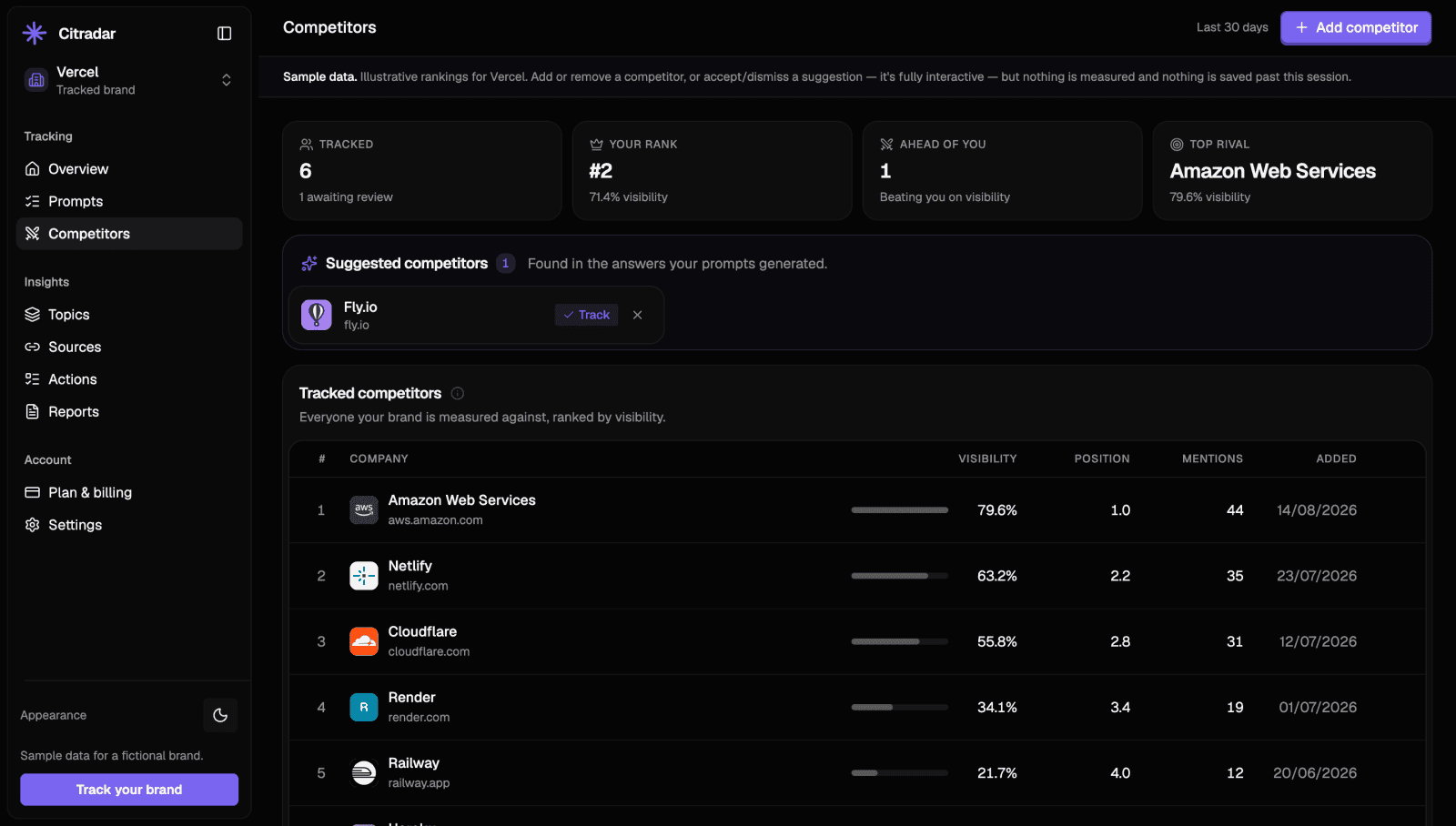The width and height of the screenshot is (1456, 826).
Task: Click the Visibility column header
Action: tap(987, 459)
